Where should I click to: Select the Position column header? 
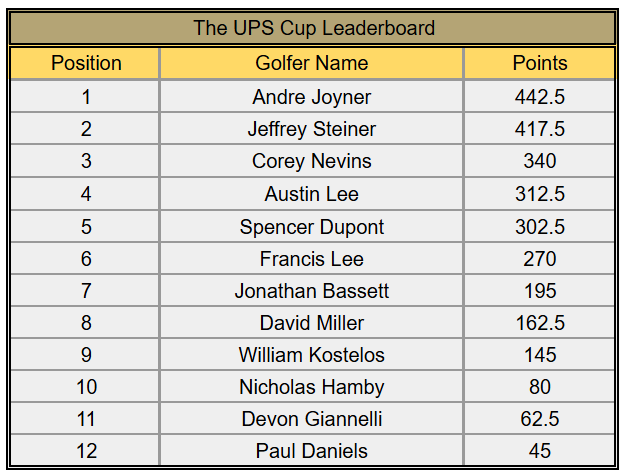(x=86, y=63)
